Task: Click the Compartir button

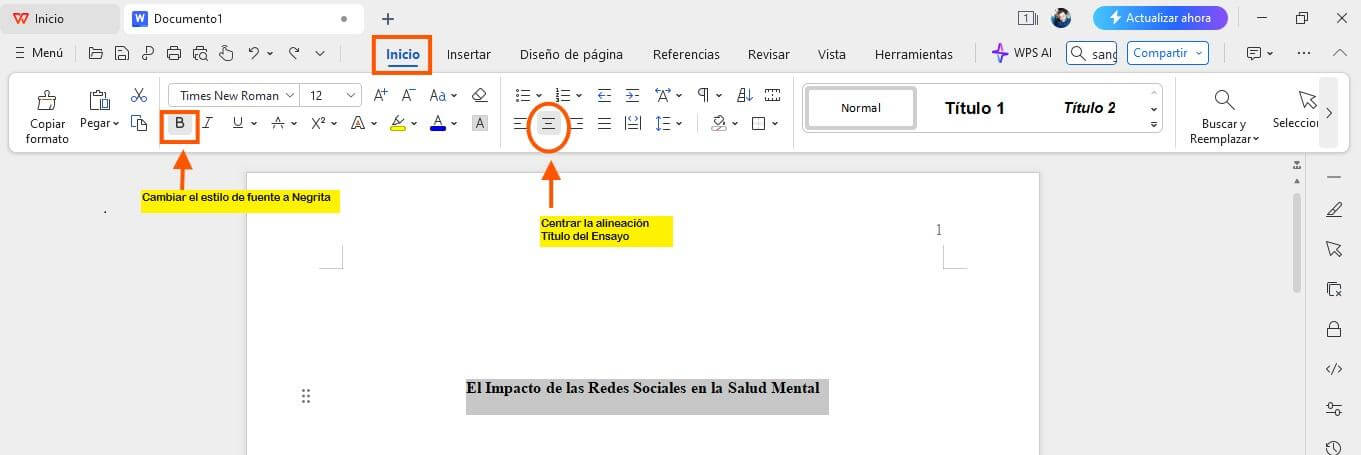Action: (x=1168, y=53)
